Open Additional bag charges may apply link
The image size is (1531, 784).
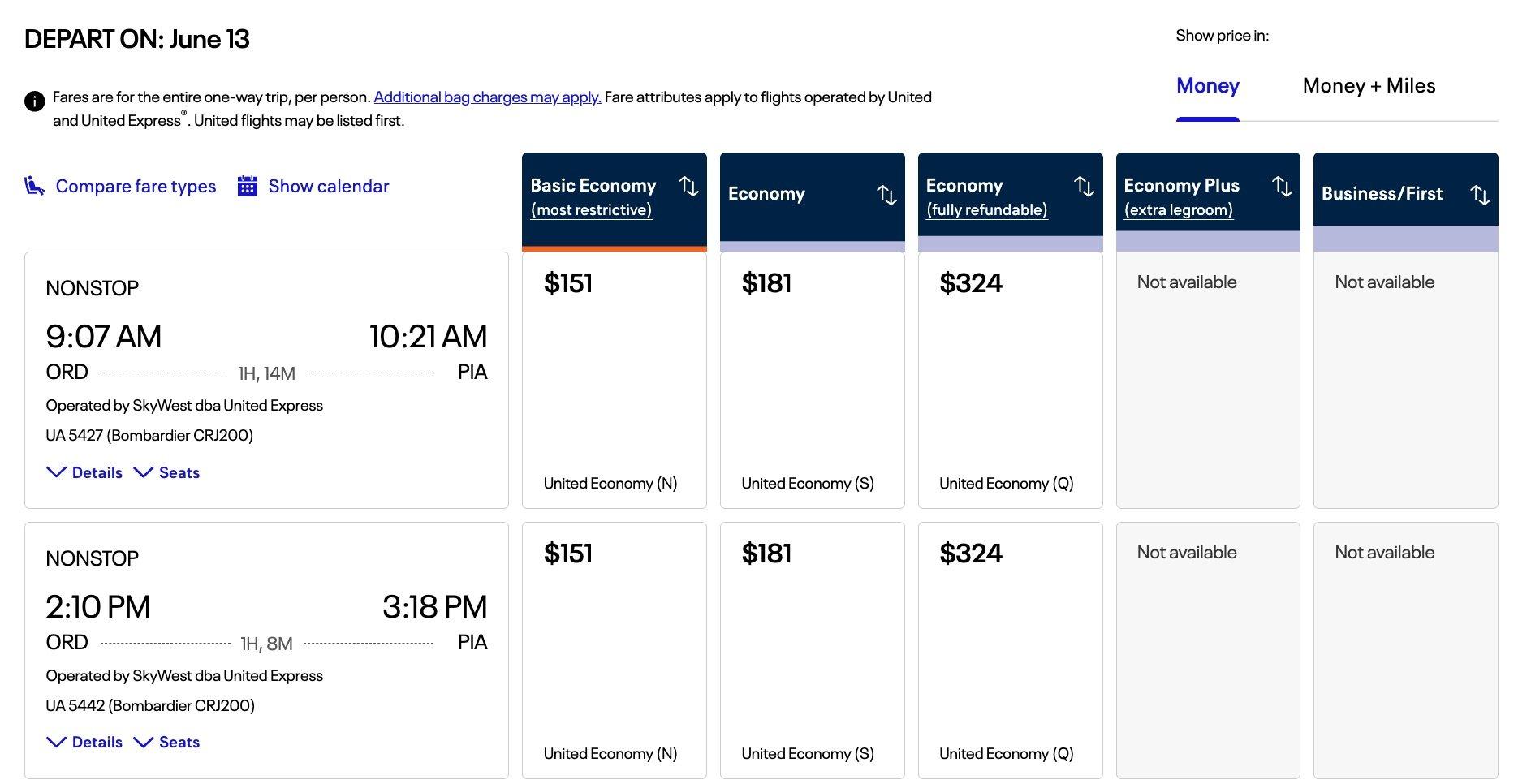pos(487,97)
